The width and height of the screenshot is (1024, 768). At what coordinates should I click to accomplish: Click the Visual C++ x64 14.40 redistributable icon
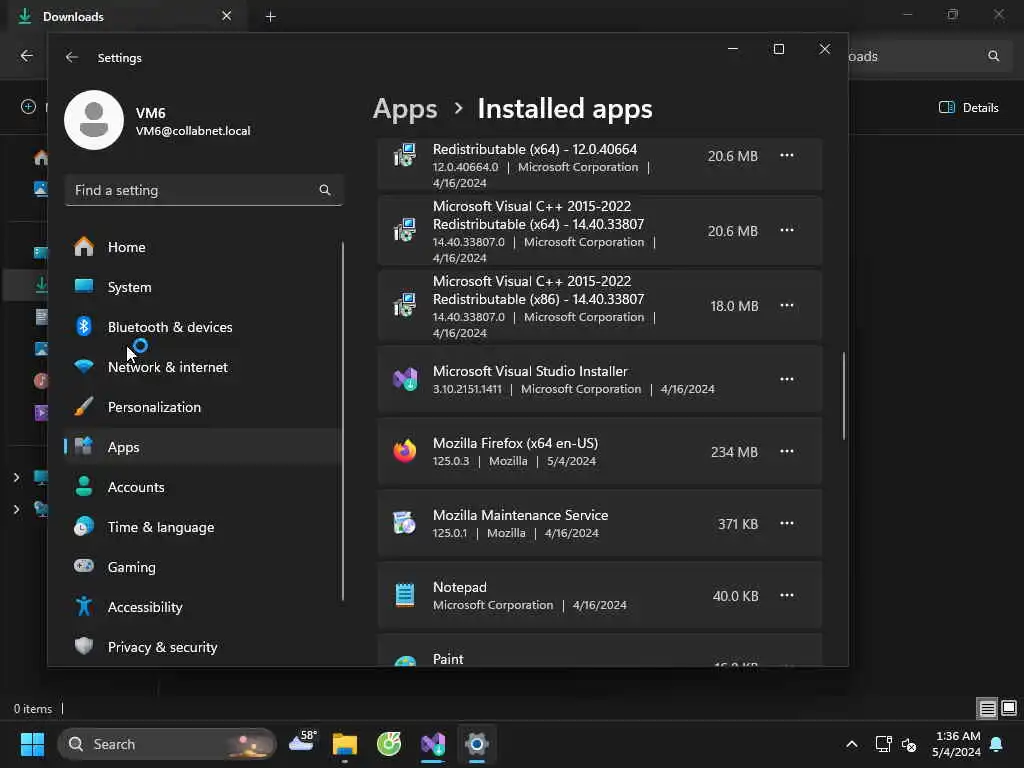(405, 230)
